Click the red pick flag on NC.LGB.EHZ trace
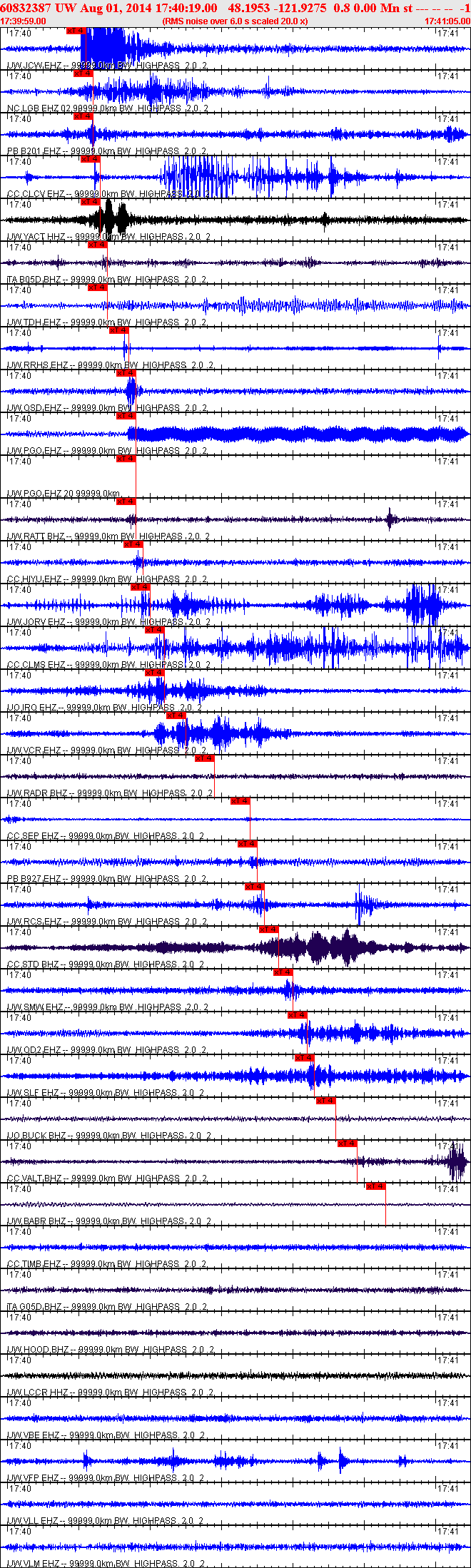 click(83, 73)
